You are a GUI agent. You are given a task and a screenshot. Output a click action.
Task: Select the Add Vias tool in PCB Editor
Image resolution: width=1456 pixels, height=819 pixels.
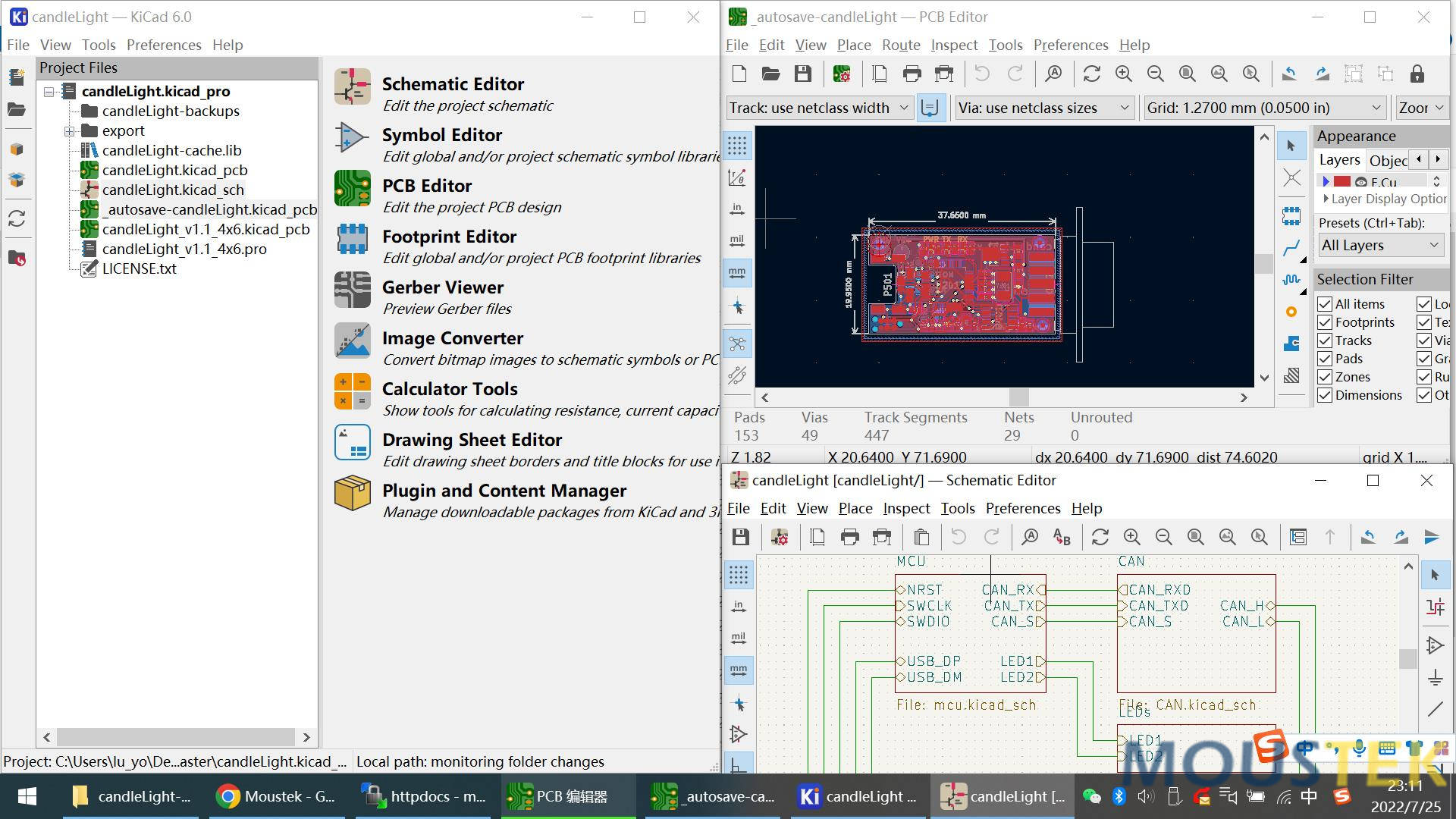click(1291, 312)
